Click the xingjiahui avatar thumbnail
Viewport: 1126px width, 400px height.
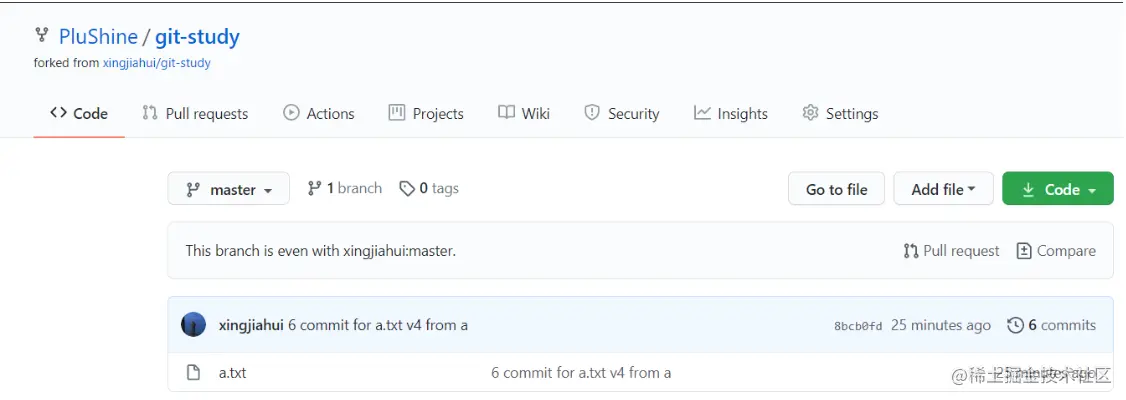[193, 325]
